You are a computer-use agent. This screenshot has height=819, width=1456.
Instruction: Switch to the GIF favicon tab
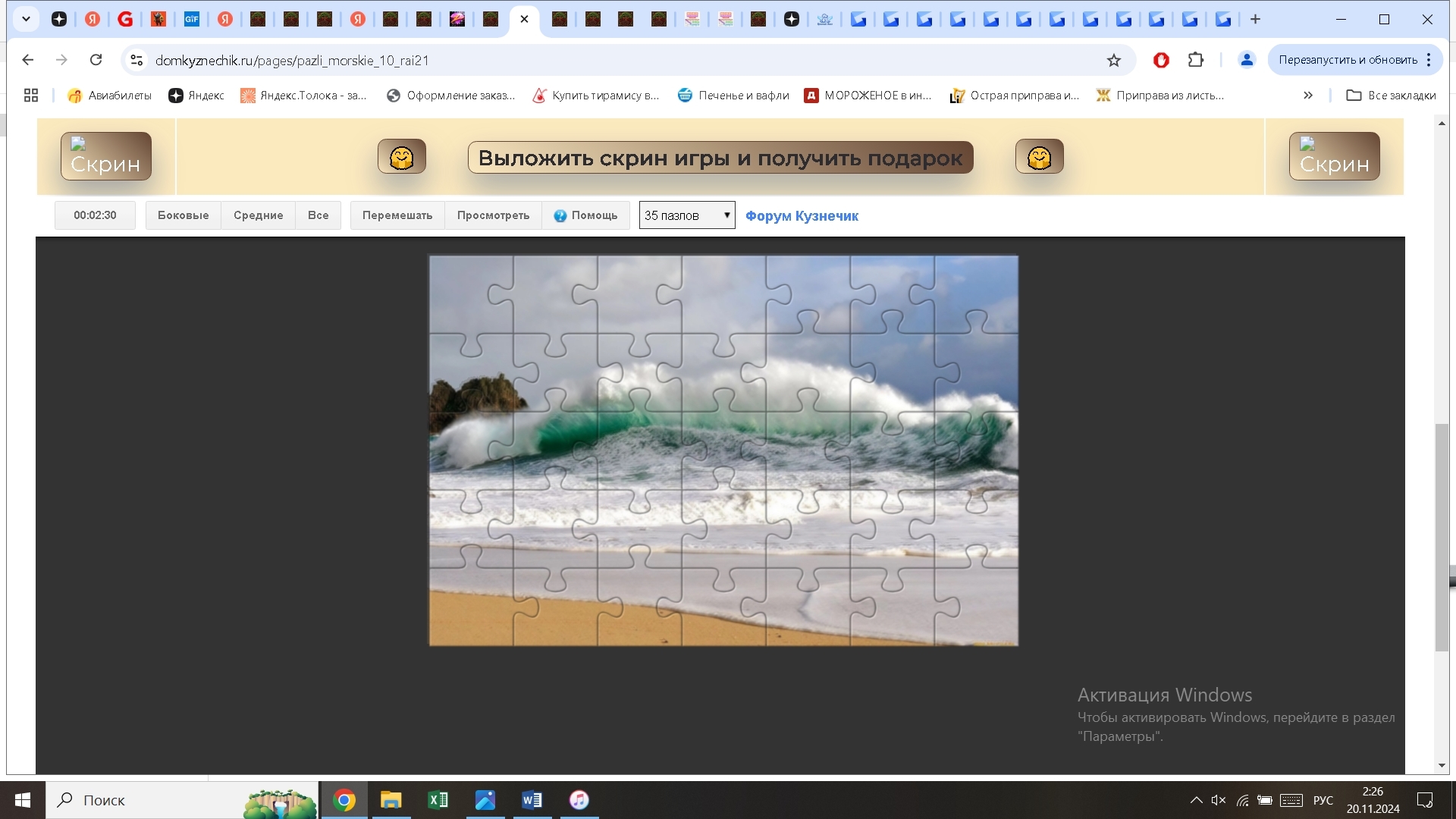192,20
